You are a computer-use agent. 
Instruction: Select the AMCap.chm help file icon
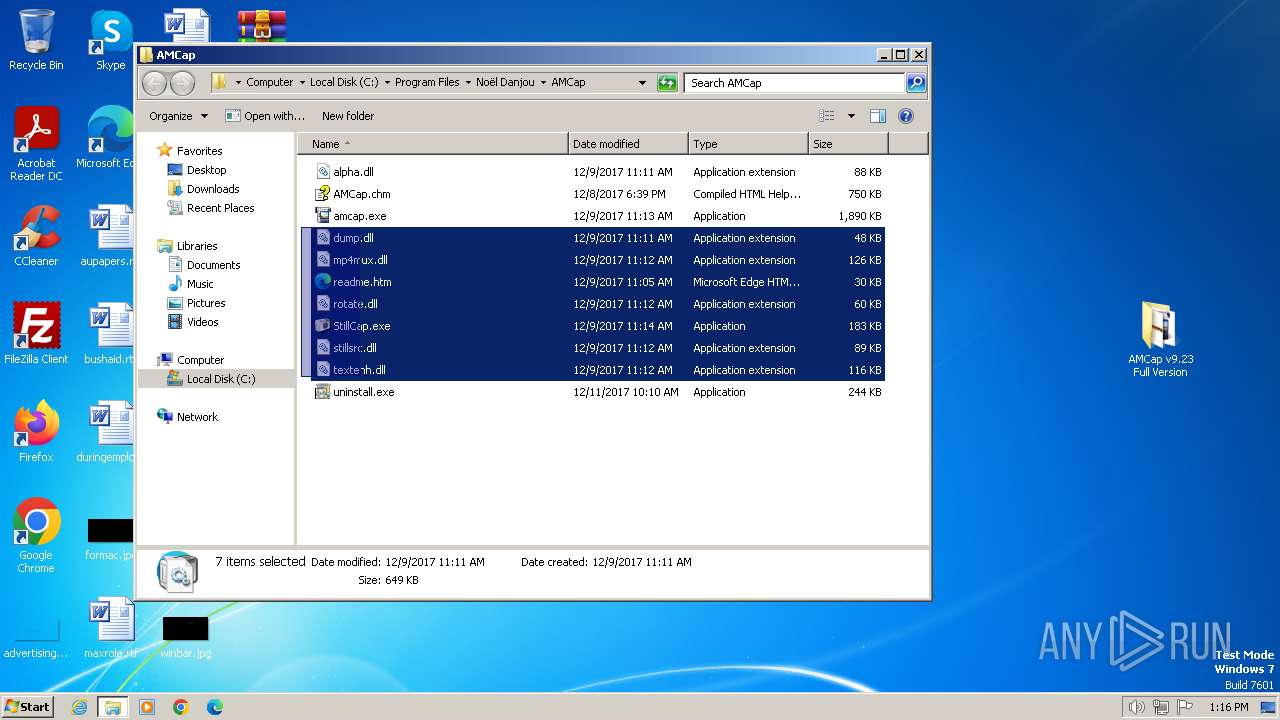pos(322,194)
